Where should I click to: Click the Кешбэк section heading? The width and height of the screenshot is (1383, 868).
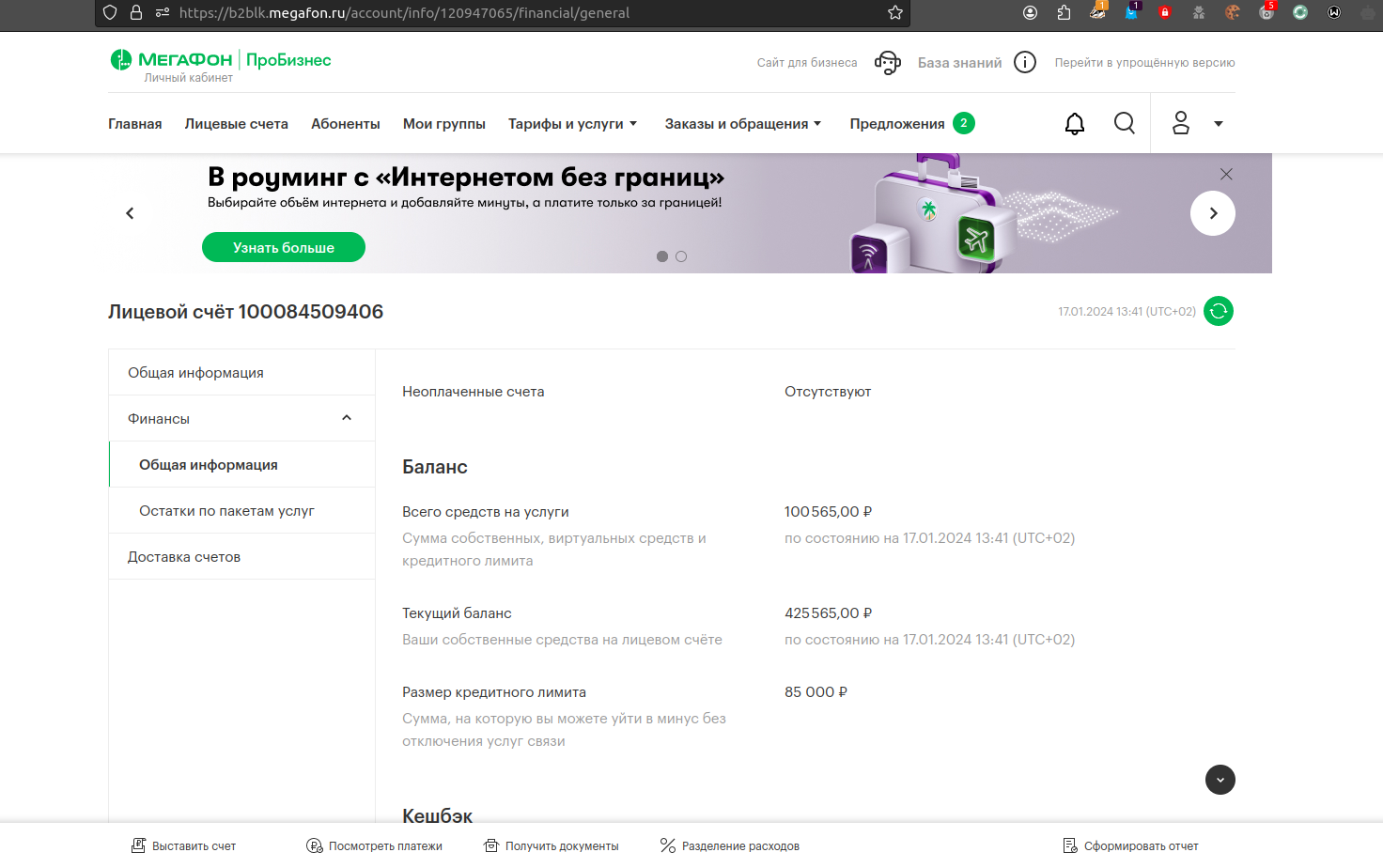pyautogui.click(x=438, y=815)
